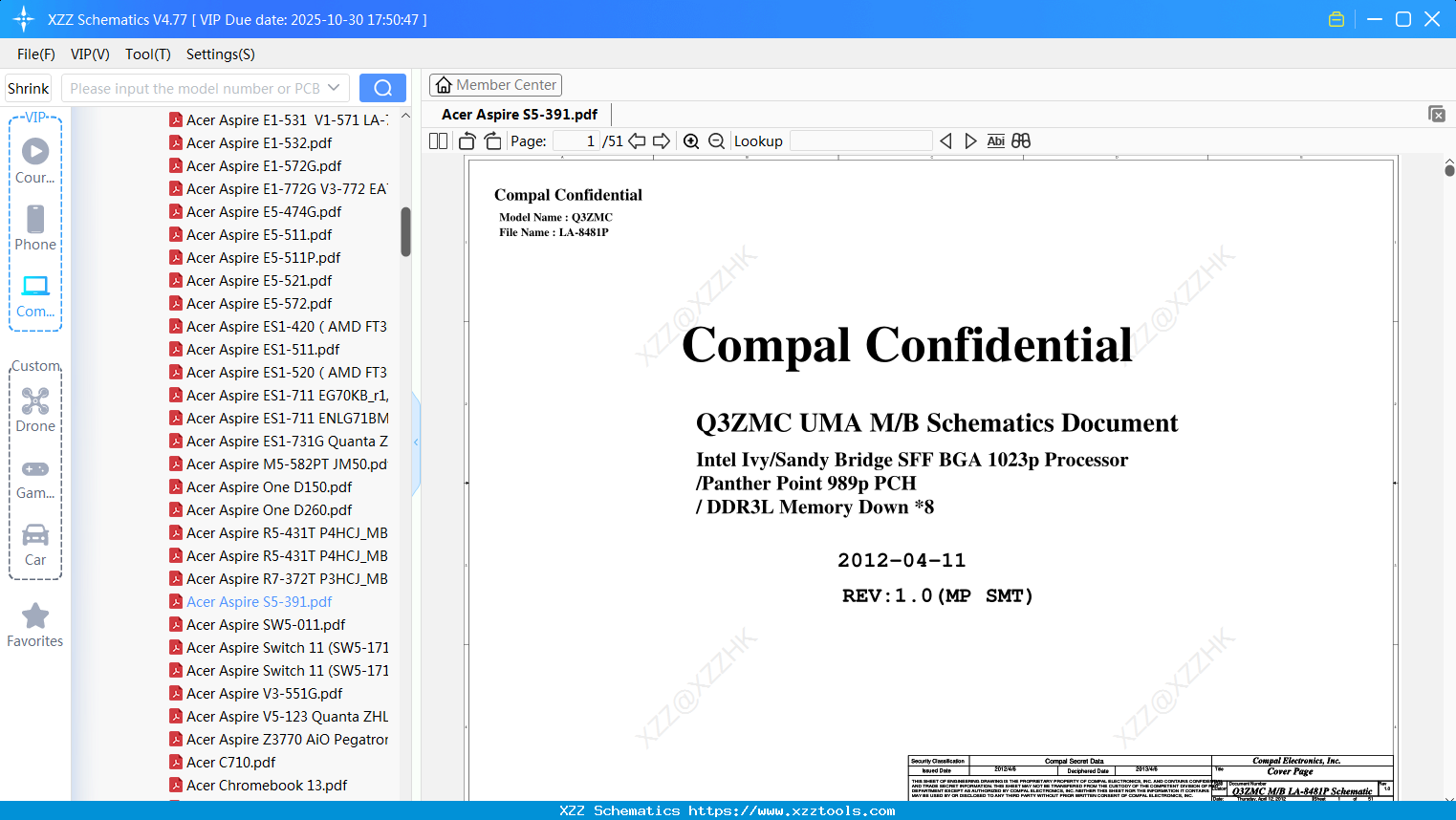
Task: Toggle two-page layout view icon
Action: (439, 141)
